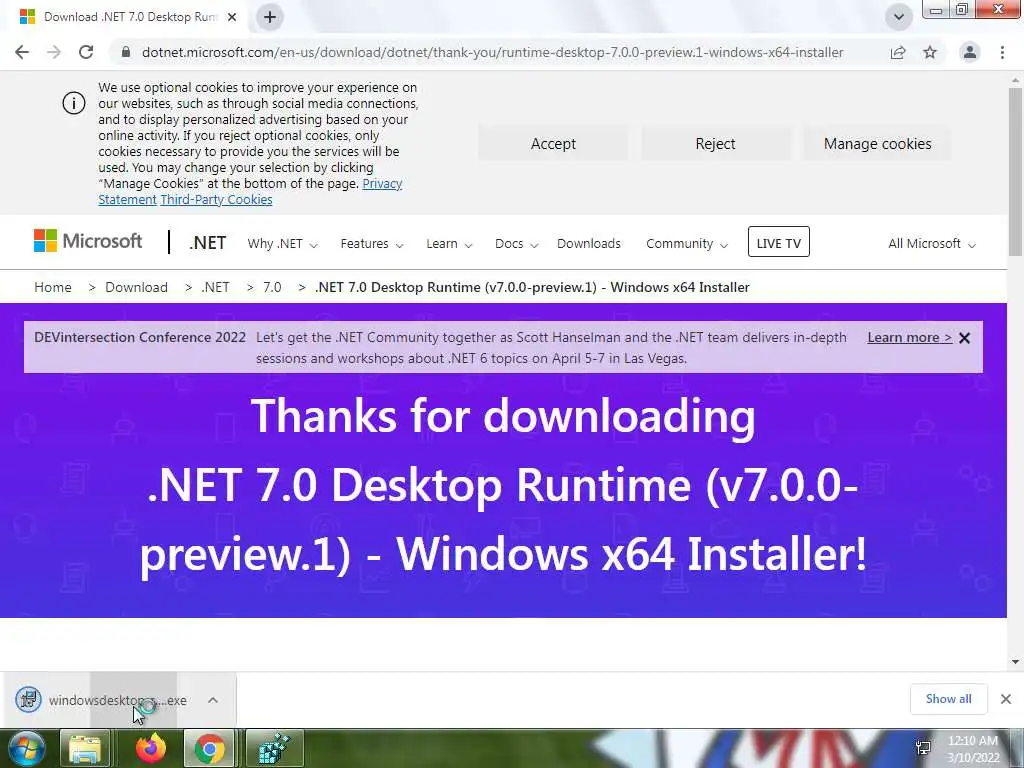Switch to Chrome in the taskbar
The height and width of the screenshot is (768, 1024).
coord(210,748)
